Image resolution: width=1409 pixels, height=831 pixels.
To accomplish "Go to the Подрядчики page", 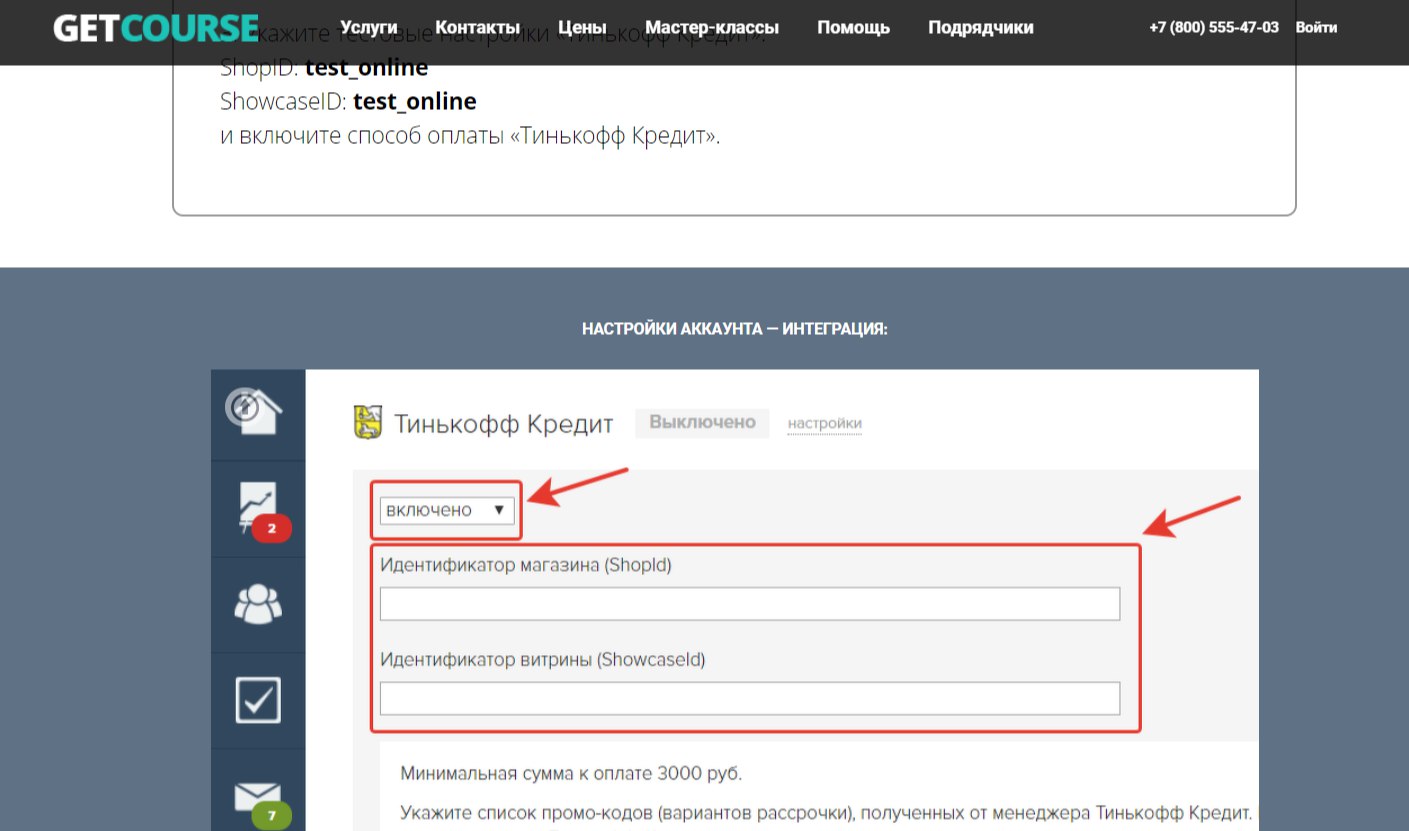I will (981, 28).
